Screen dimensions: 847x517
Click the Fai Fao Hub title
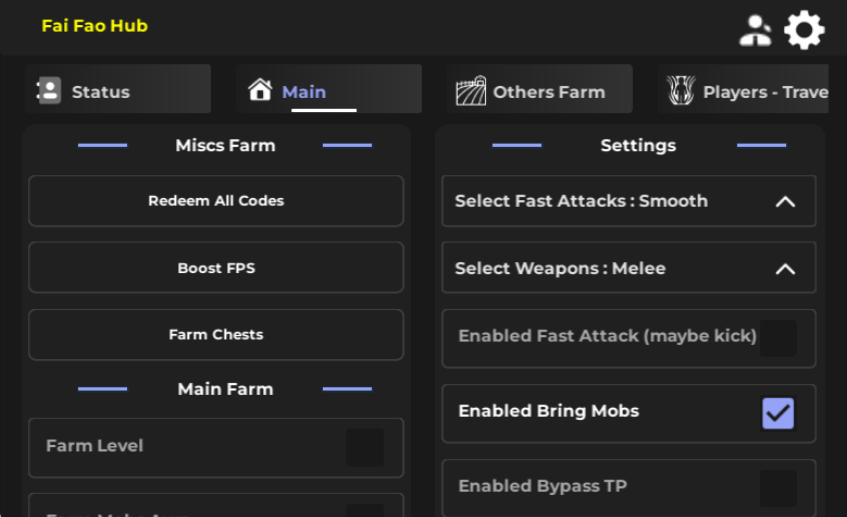pyautogui.click(x=95, y=26)
